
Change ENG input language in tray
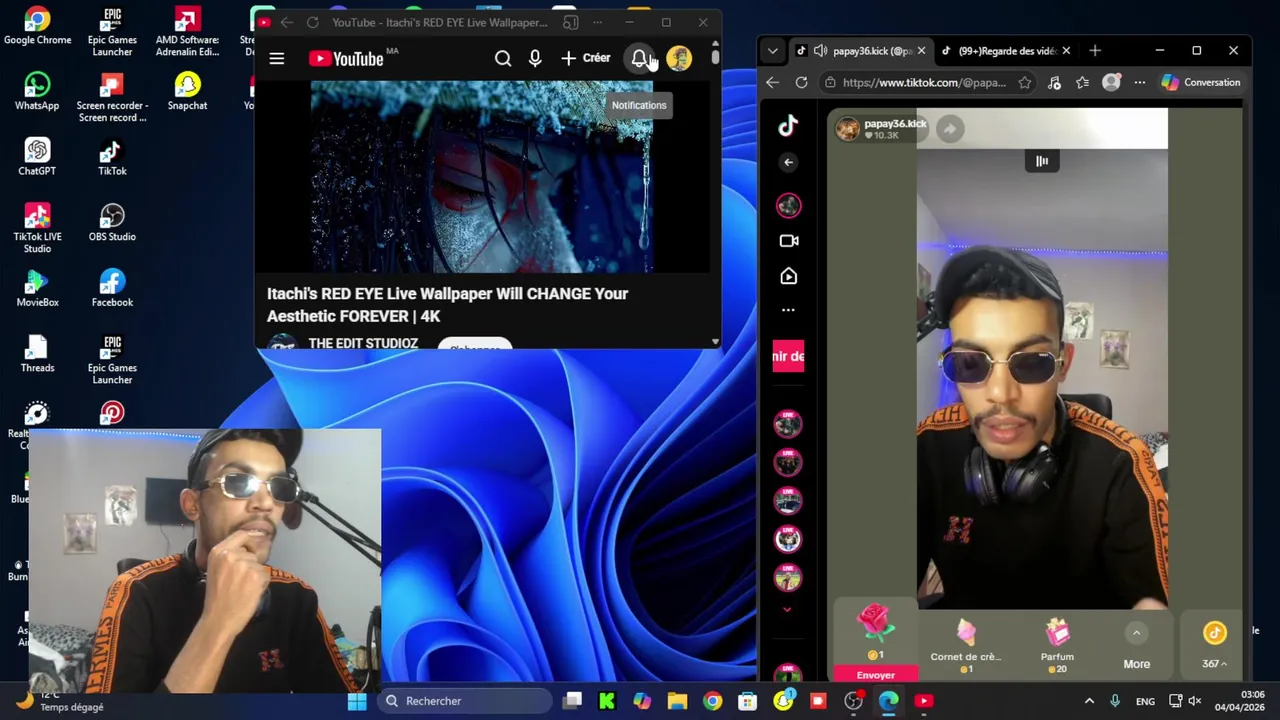[x=1145, y=701]
